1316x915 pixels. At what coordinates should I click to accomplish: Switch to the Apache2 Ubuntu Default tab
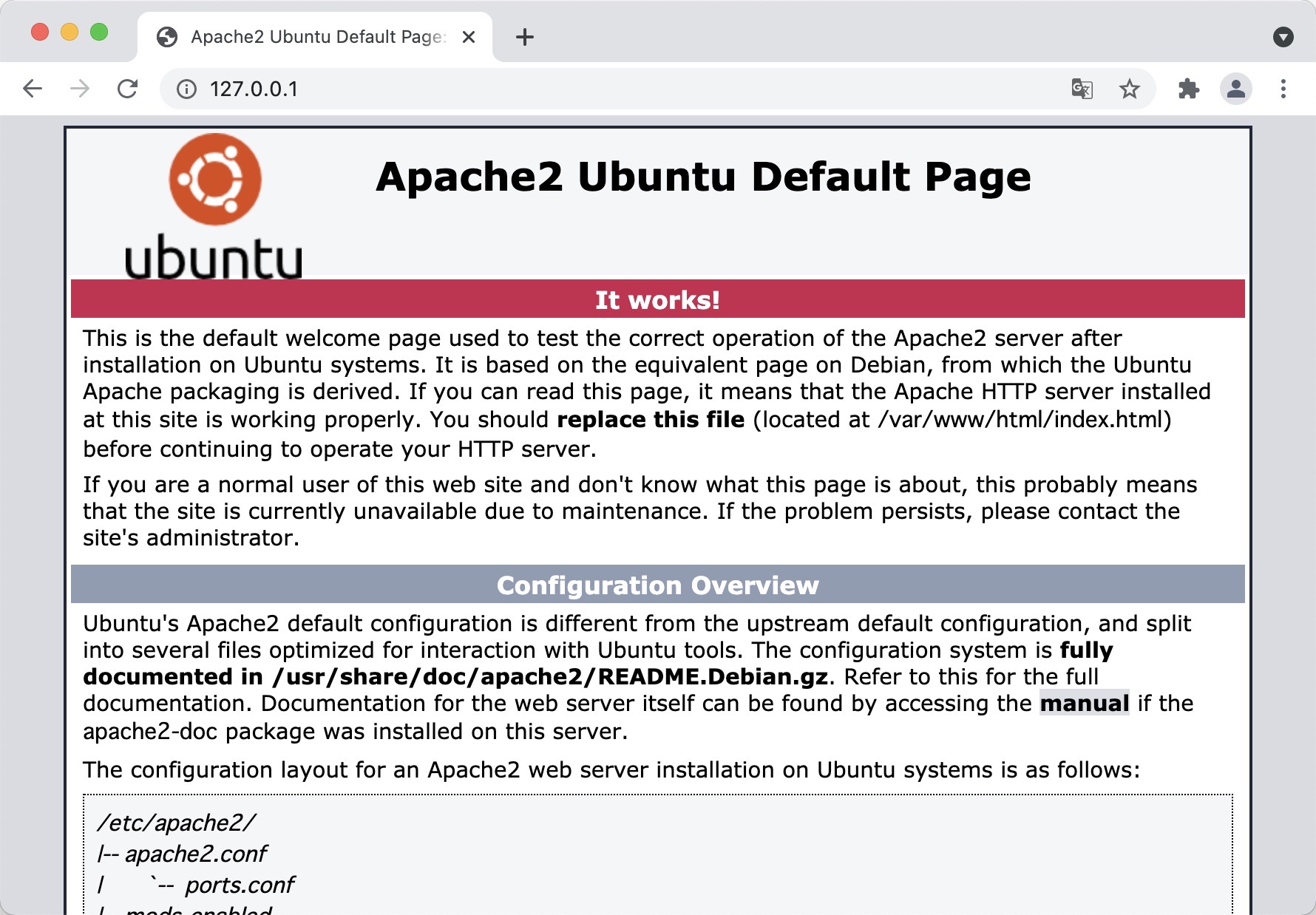tap(311, 36)
